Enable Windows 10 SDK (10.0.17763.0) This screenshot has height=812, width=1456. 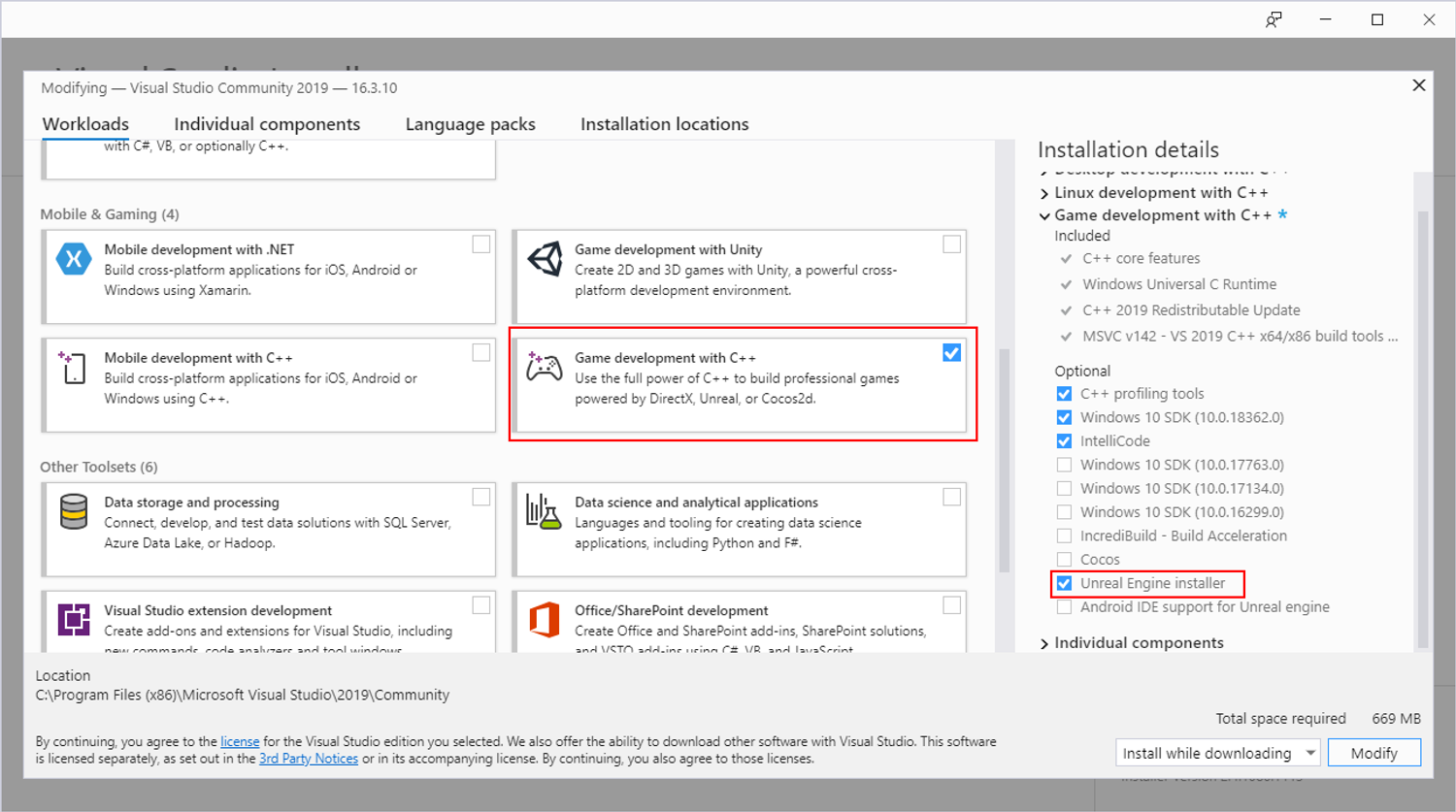coord(1065,465)
